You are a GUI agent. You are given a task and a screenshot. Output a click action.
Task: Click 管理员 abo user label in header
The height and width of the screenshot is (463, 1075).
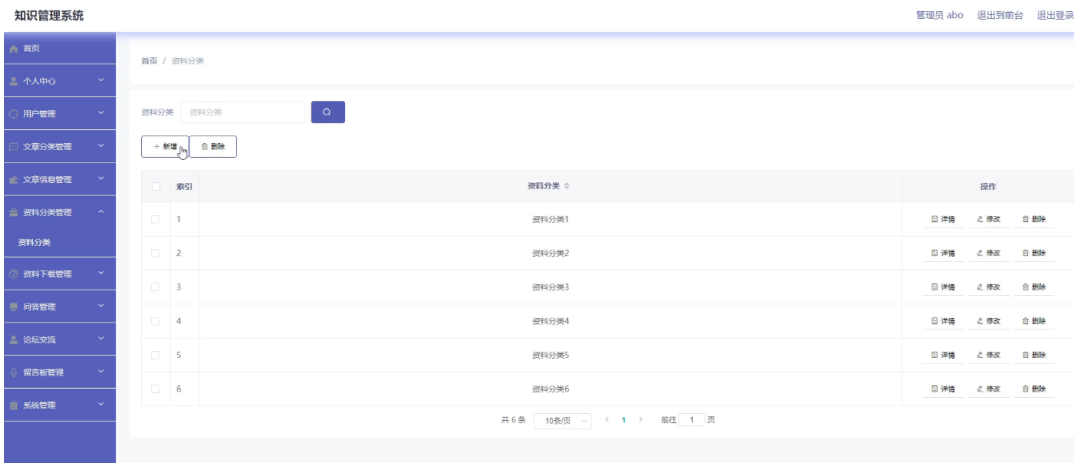(939, 16)
